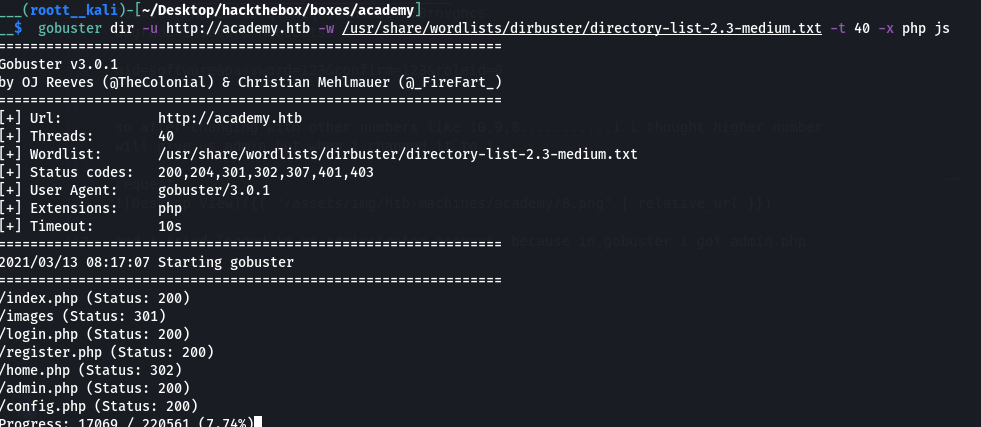Screen dimensions: 981x427
Task: Click the gobuster command name at the prompt
Action: pos(74,28)
